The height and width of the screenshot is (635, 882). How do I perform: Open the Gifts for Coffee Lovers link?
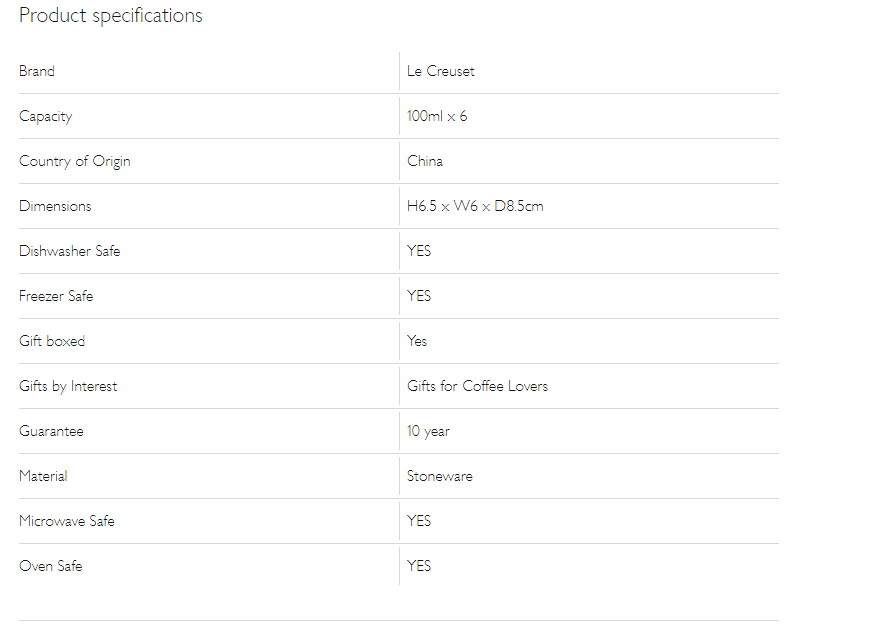(x=478, y=386)
